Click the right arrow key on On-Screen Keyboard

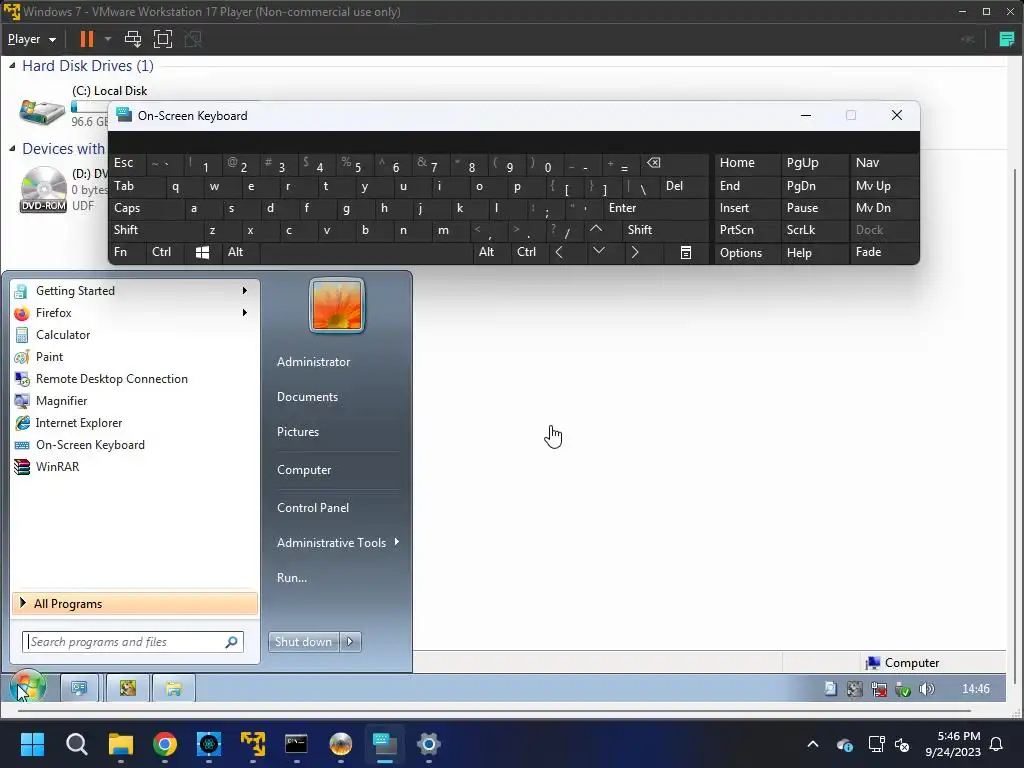[x=635, y=252]
